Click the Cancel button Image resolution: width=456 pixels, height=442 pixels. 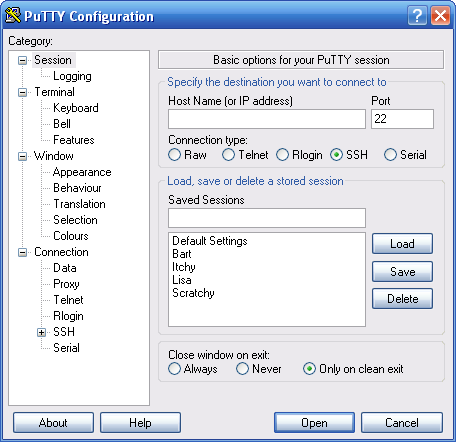pyautogui.click(x=402, y=423)
